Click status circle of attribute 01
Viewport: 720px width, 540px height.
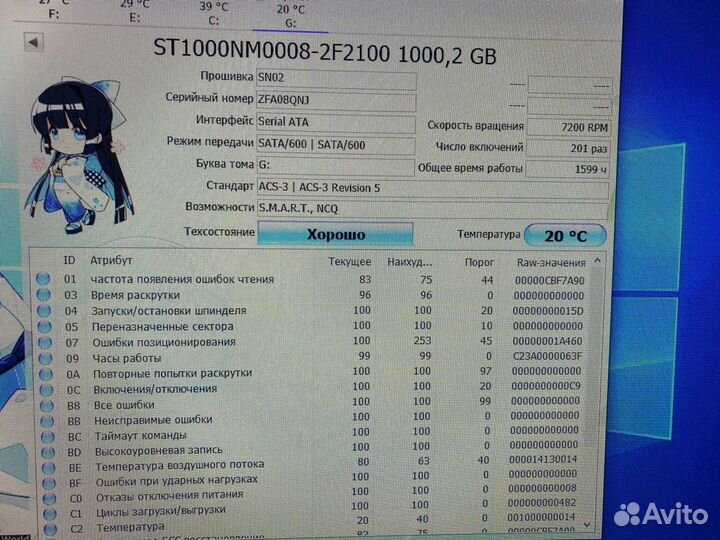click(43, 278)
